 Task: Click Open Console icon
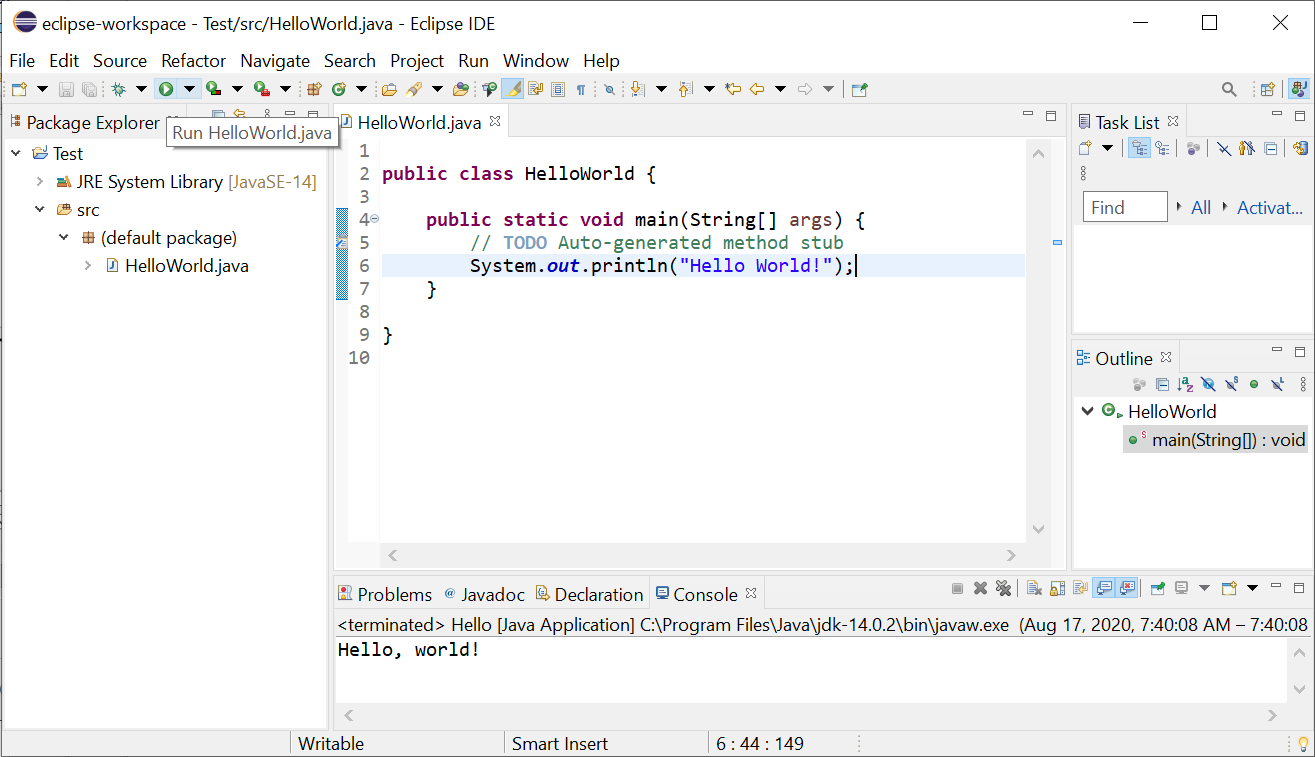[x=1229, y=589]
